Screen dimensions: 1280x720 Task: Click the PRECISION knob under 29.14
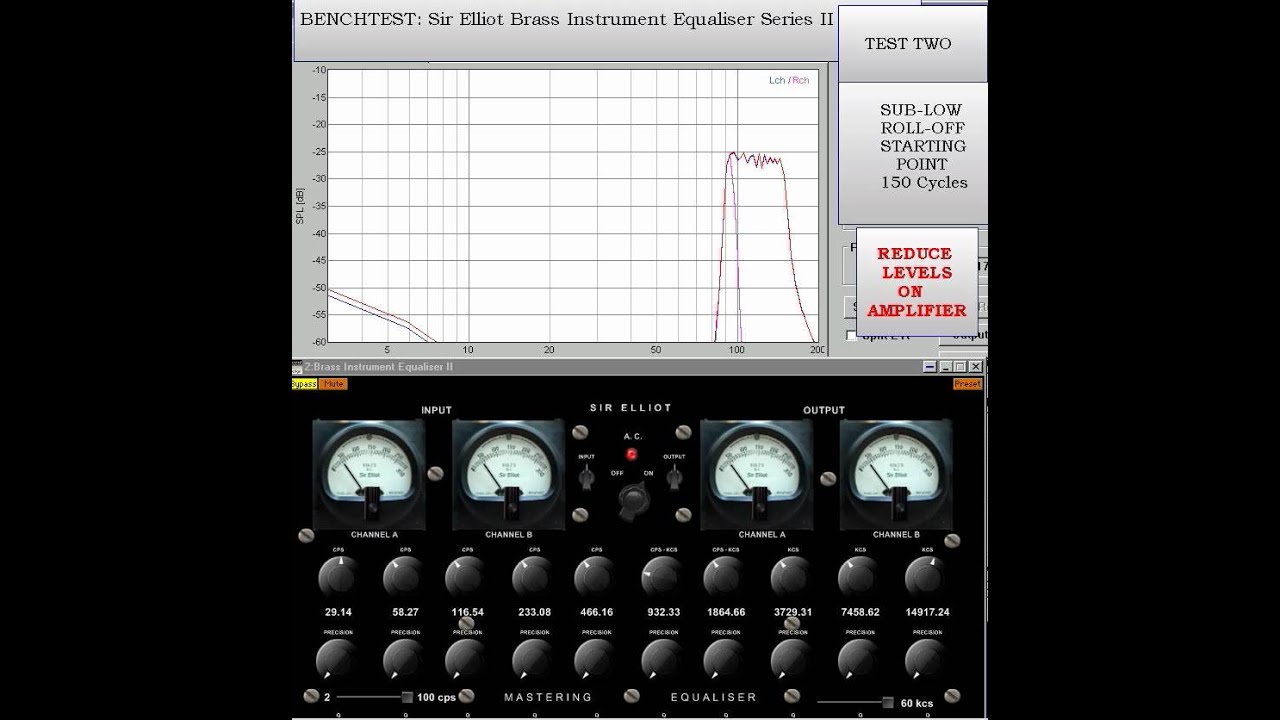click(x=337, y=659)
